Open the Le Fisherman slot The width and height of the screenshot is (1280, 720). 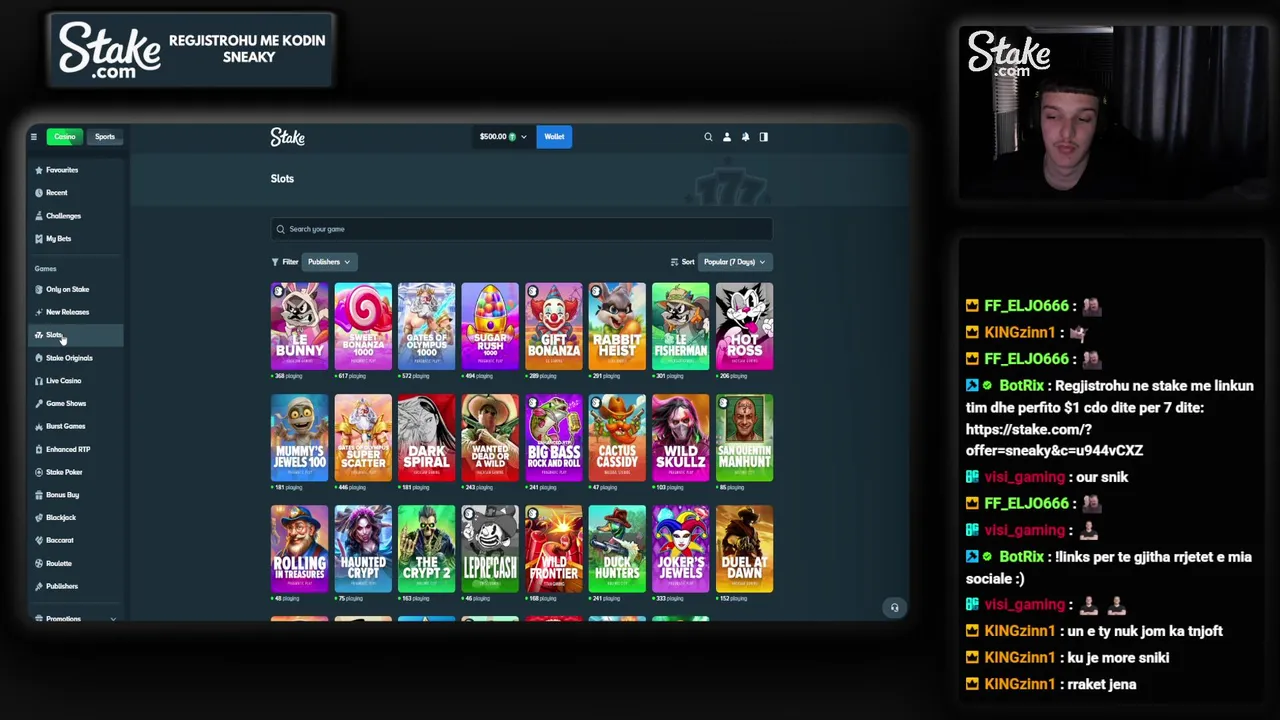pos(680,327)
